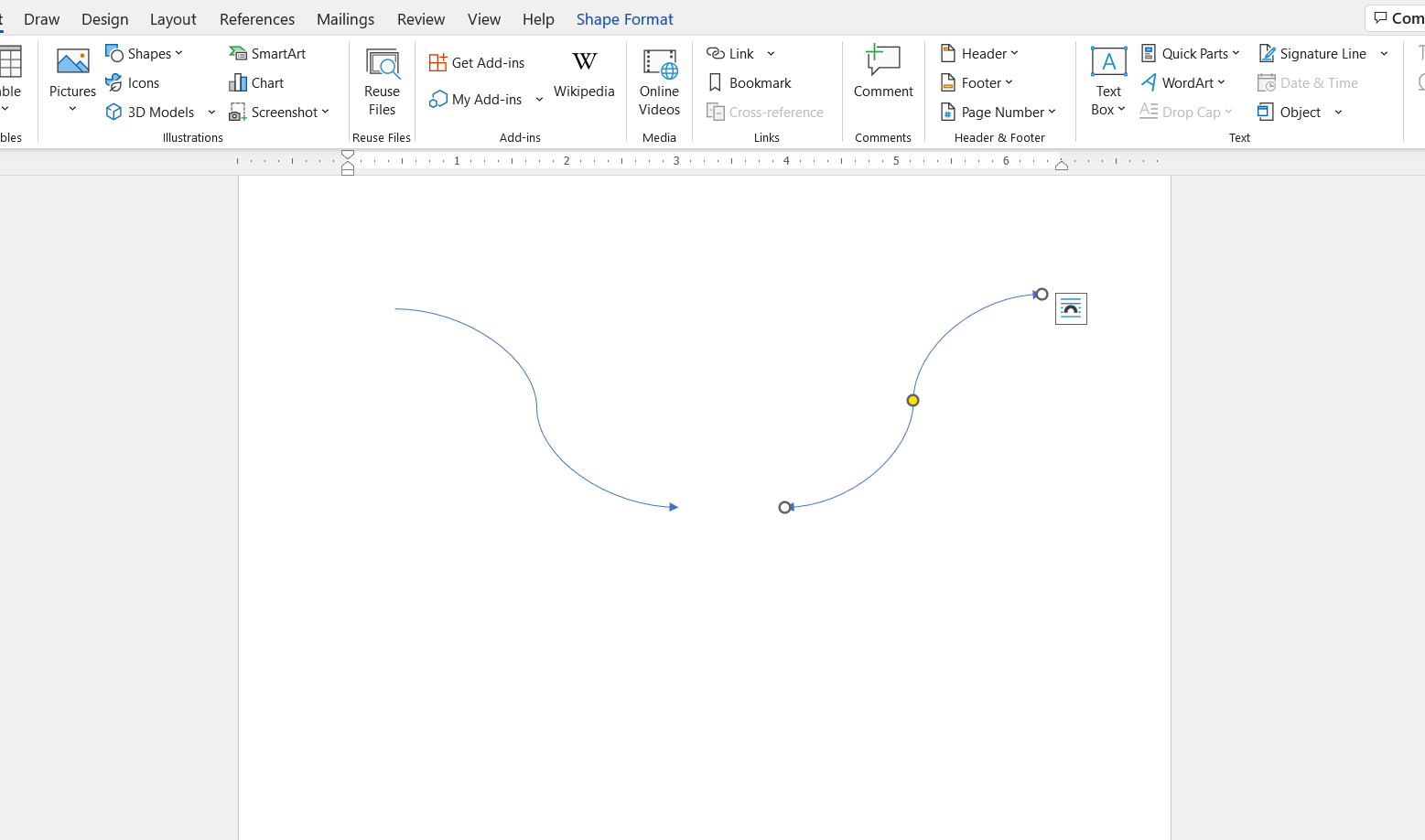Open My Add-ins
Viewport: 1425px width, 840px height.
476,99
